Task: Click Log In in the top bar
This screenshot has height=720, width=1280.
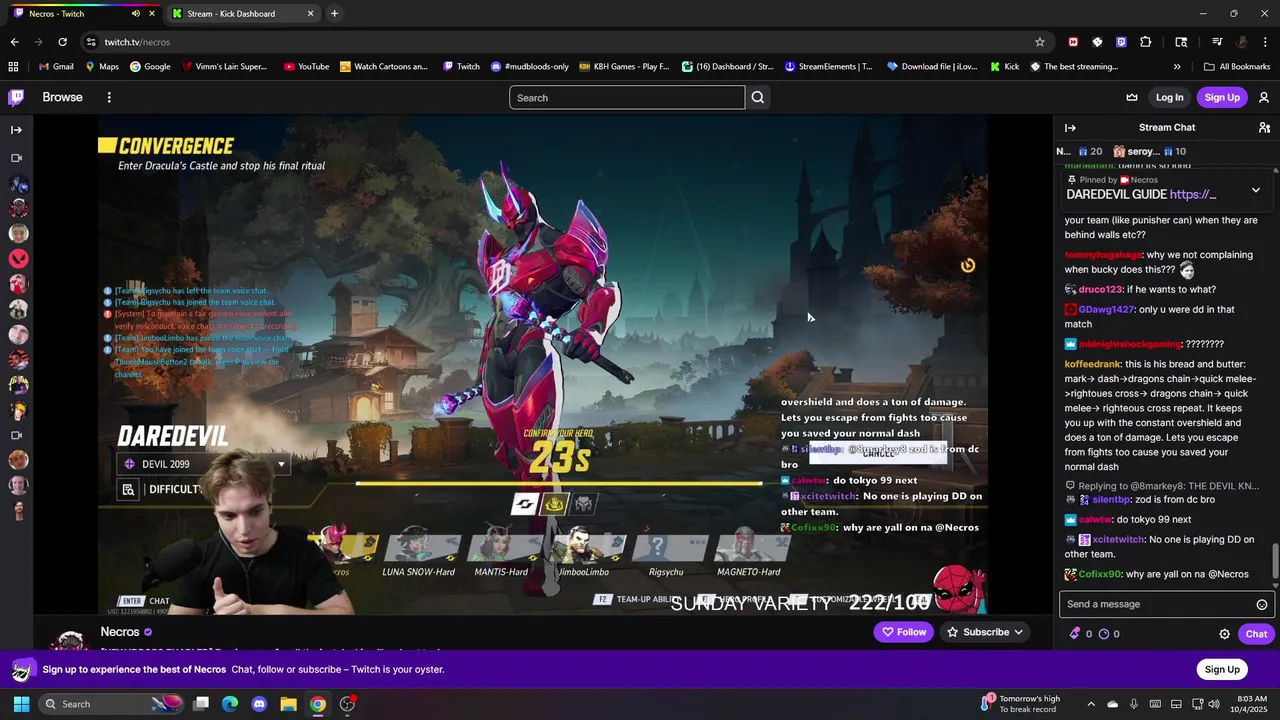Action: pyautogui.click(x=1169, y=97)
